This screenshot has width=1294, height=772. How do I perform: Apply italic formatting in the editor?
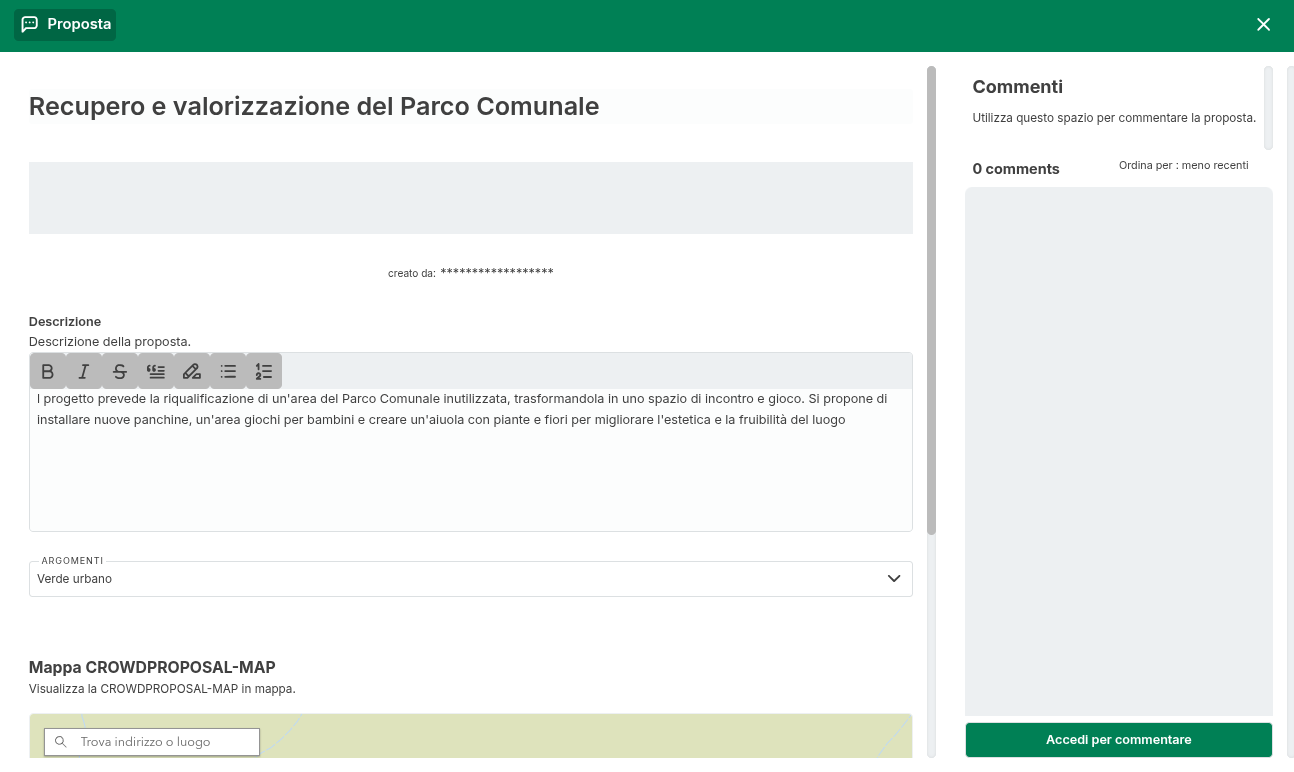click(84, 371)
